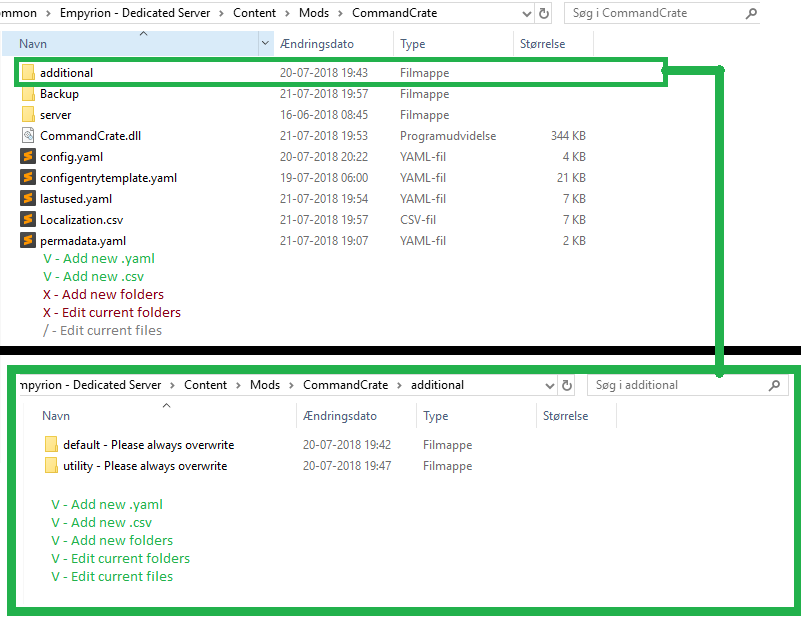Viewport: 801px width, 619px height.
Task: Go to CommandCrate in lower breadcrumb
Action: 345,385
